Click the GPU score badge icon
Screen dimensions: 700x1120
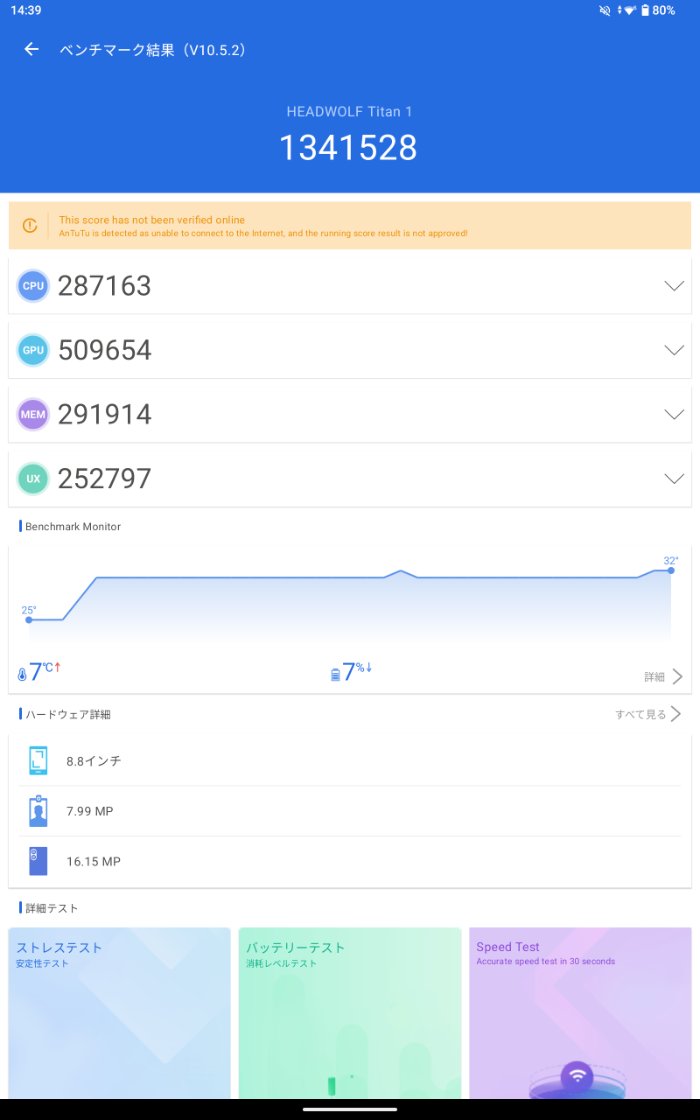pos(33,350)
